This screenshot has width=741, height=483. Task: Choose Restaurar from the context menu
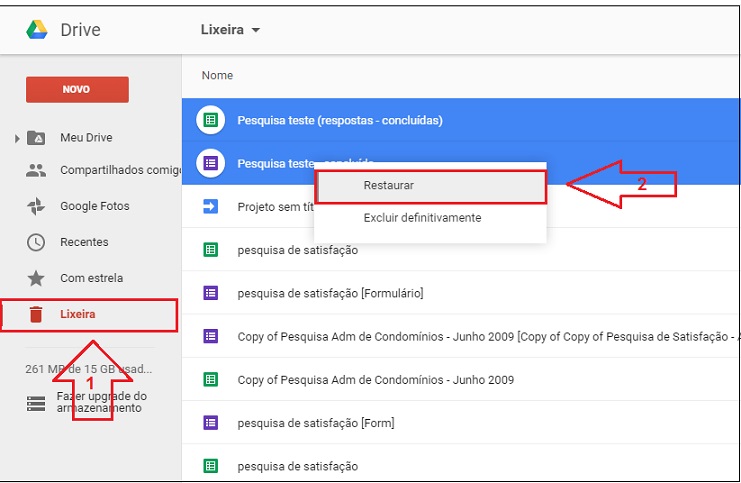coord(389,186)
